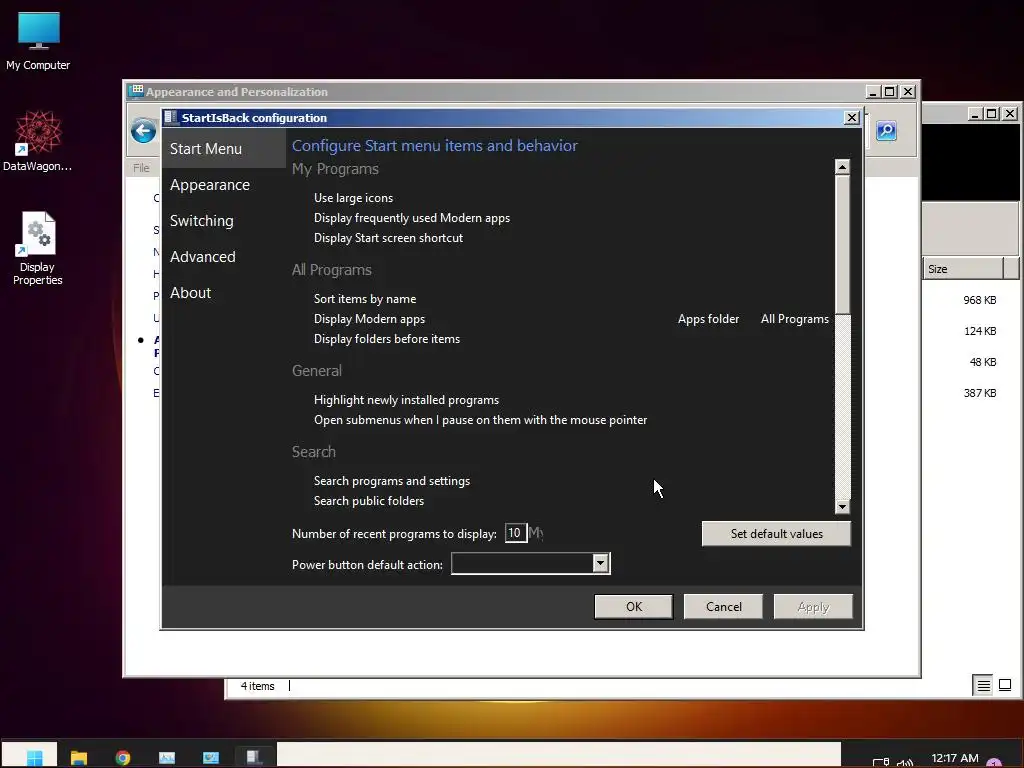
Task: Click the taskbar clock showing 12:17 AM
Action: (955, 758)
